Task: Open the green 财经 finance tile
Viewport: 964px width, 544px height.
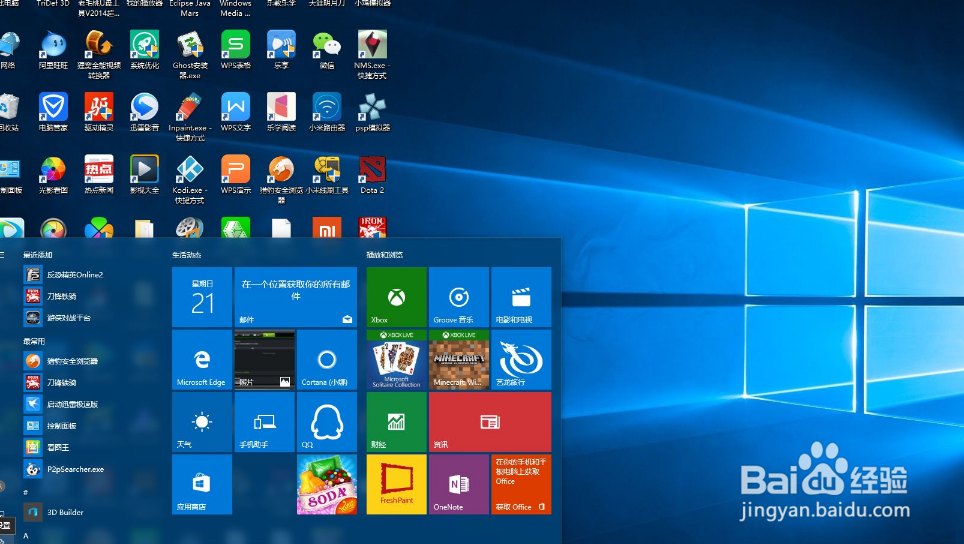Action: click(397, 422)
